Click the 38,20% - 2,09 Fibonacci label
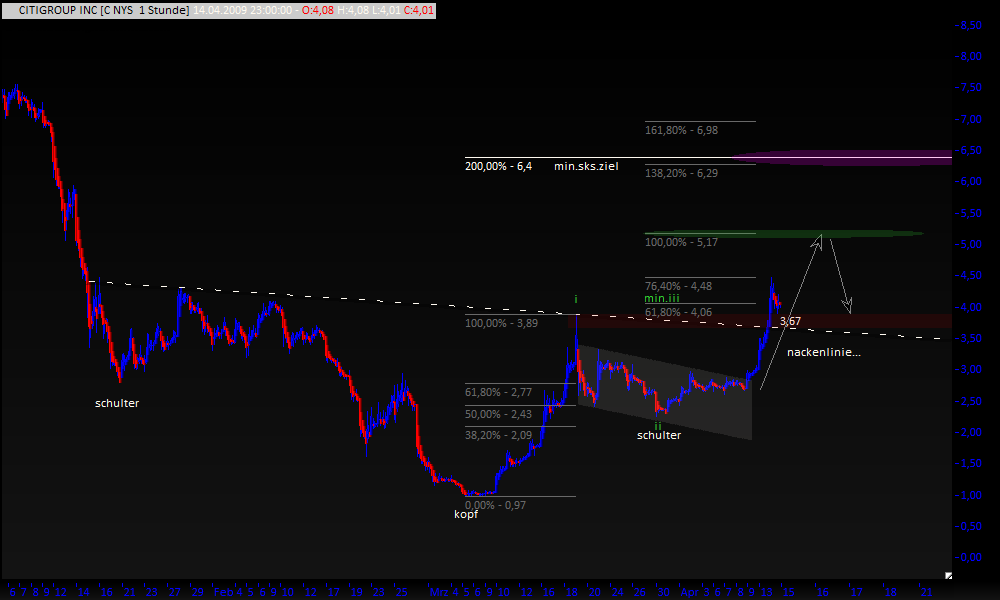Screen dimensions: 1000x600 coord(498,435)
